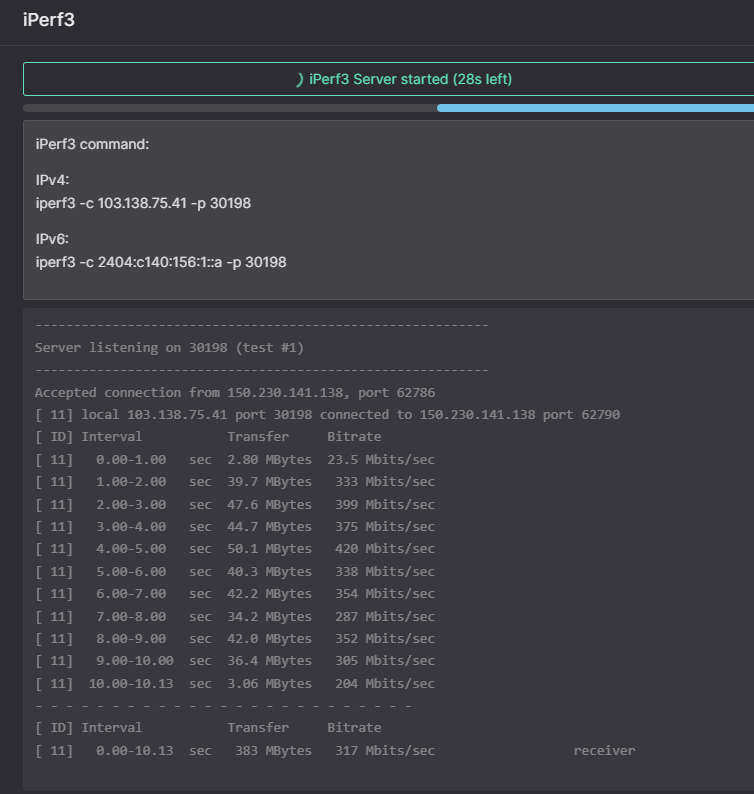Click the blue countdown progress bar
This screenshot has height=794, width=754.
[x=595, y=108]
